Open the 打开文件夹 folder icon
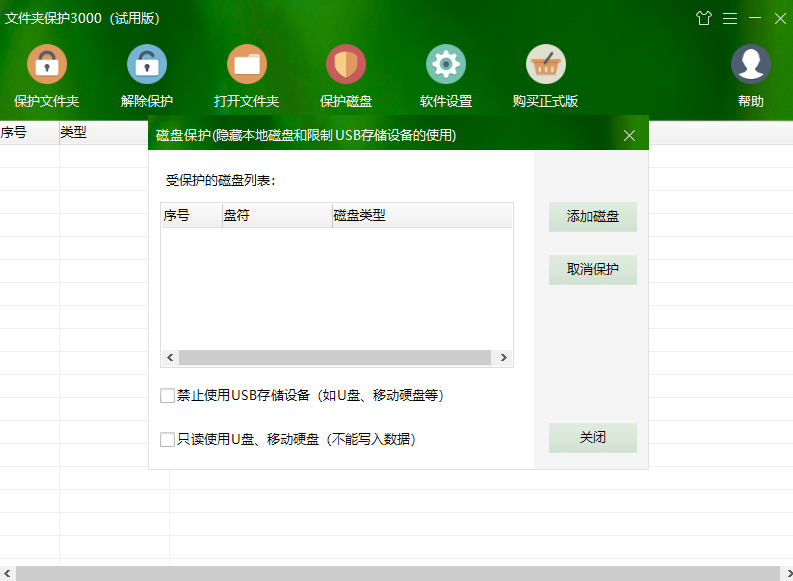This screenshot has height=581, width=793. coord(246,65)
